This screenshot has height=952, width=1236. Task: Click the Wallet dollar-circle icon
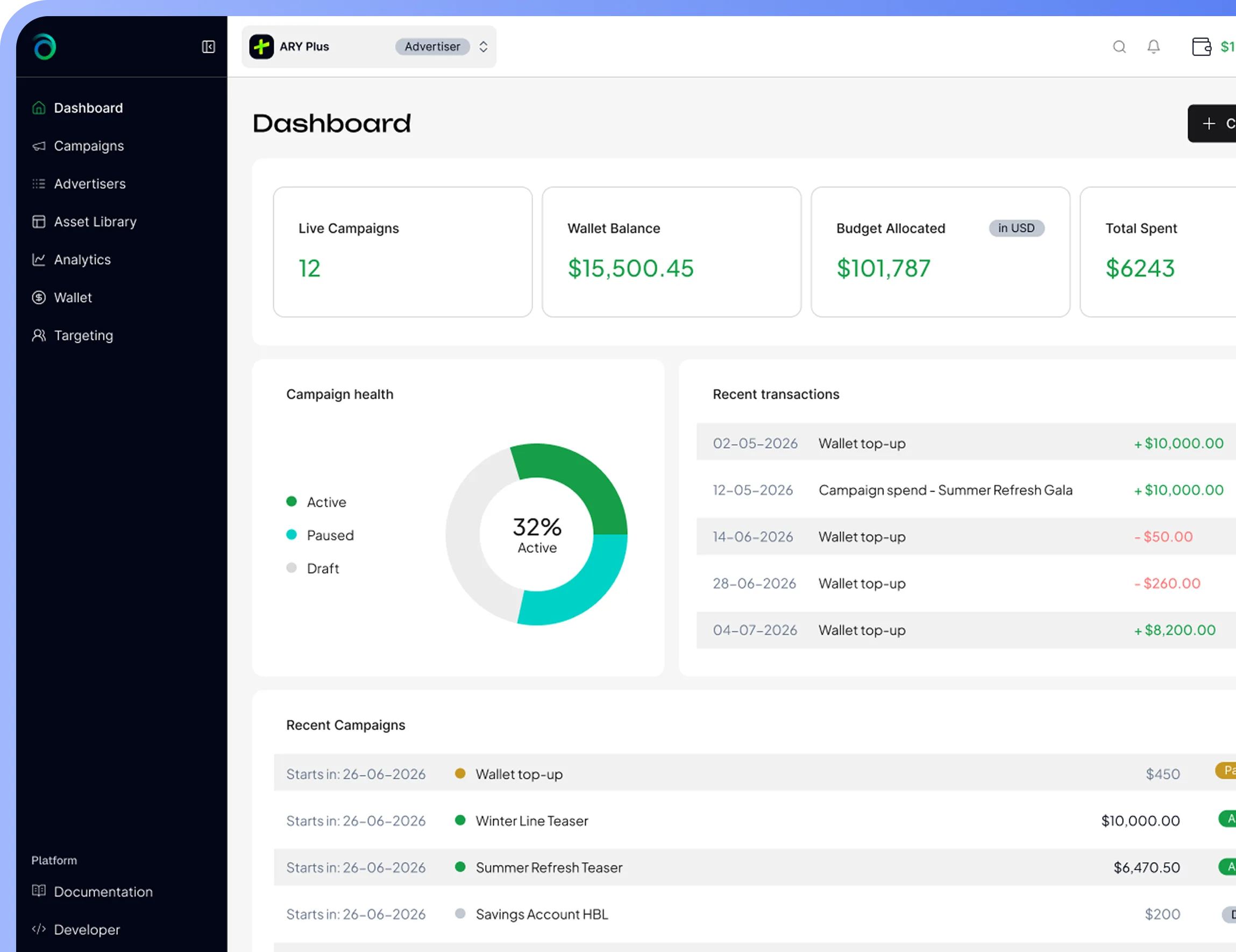tap(39, 297)
